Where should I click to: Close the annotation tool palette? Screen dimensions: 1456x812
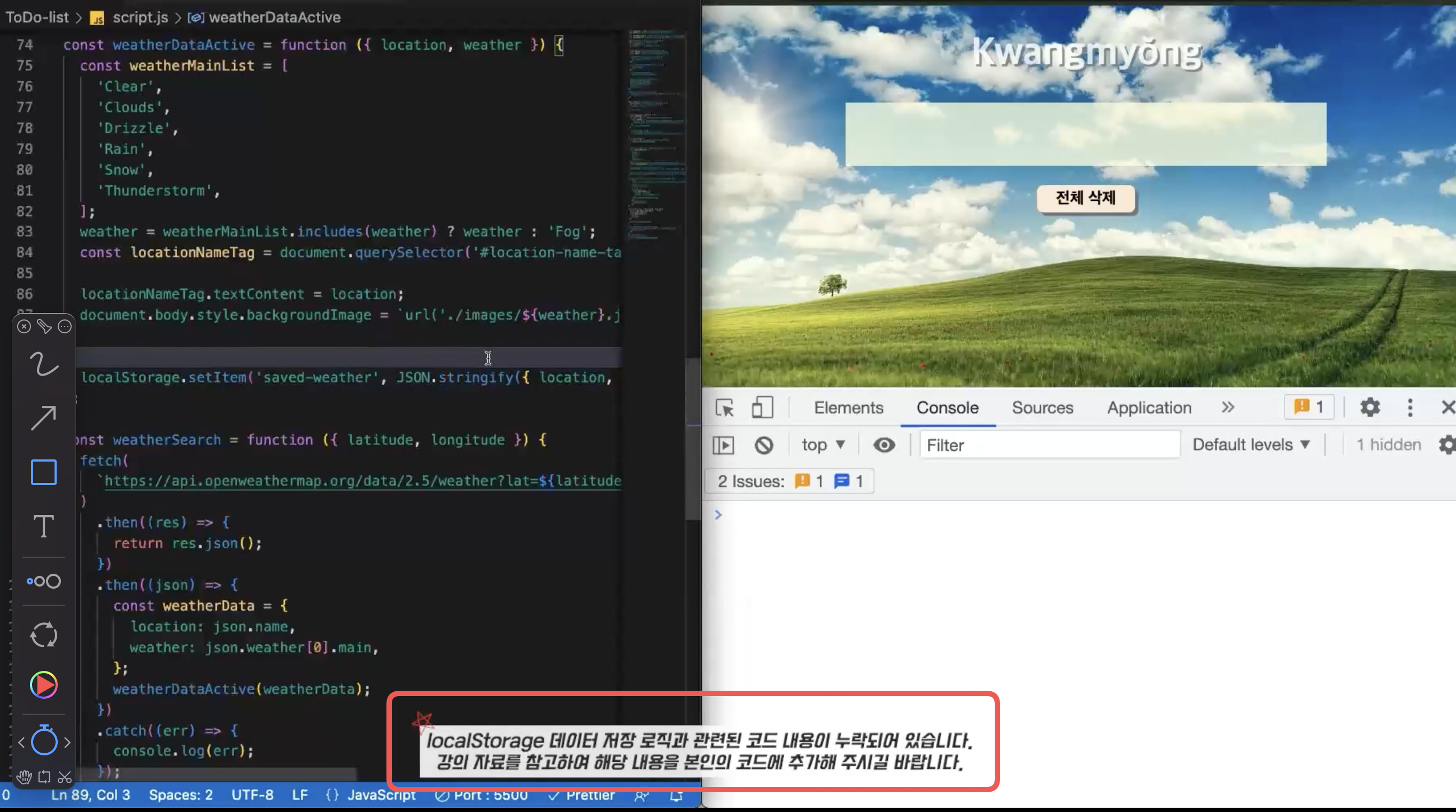[24, 326]
